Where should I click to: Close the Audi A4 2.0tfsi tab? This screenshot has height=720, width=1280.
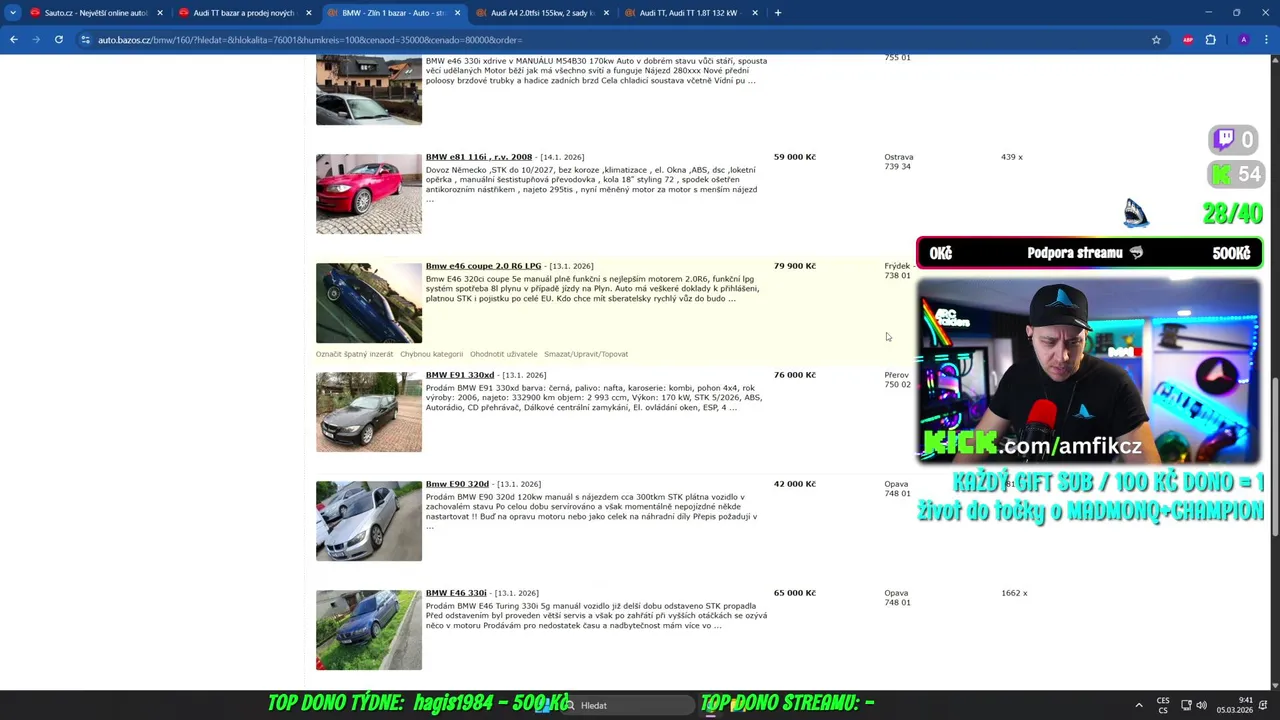coord(606,13)
